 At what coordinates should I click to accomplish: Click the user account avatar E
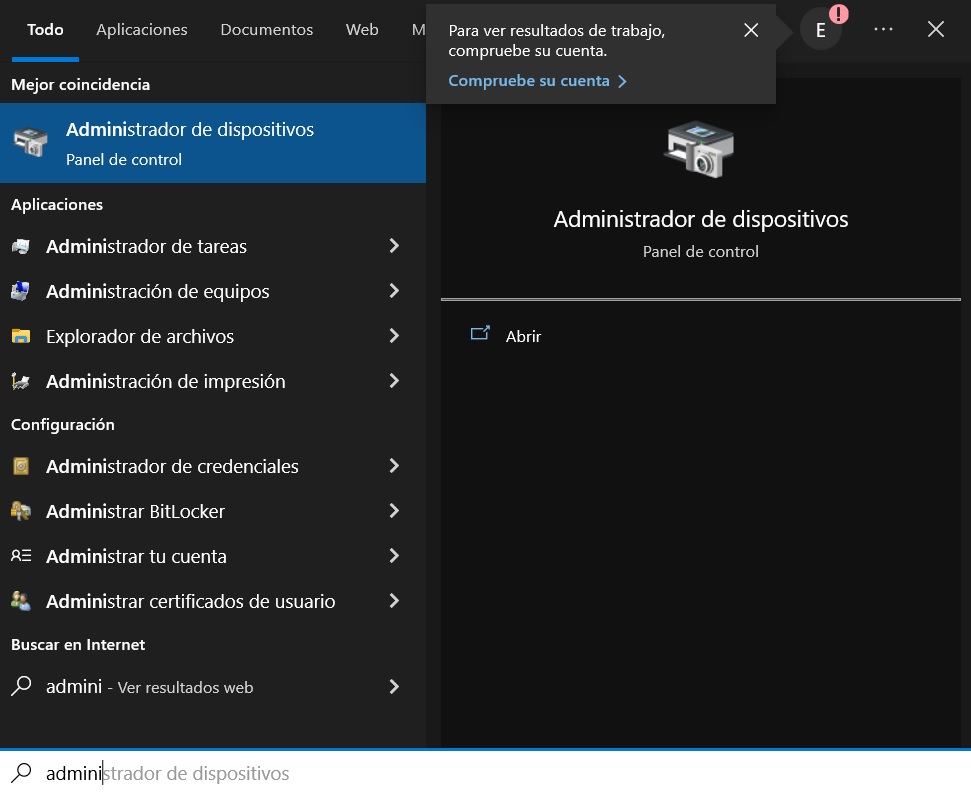tap(821, 30)
